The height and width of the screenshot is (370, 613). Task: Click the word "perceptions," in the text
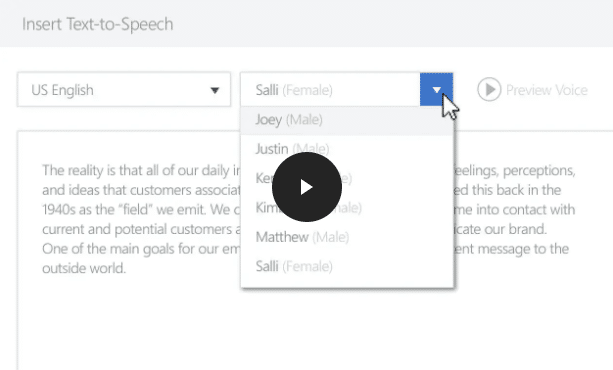(x=539, y=171)
